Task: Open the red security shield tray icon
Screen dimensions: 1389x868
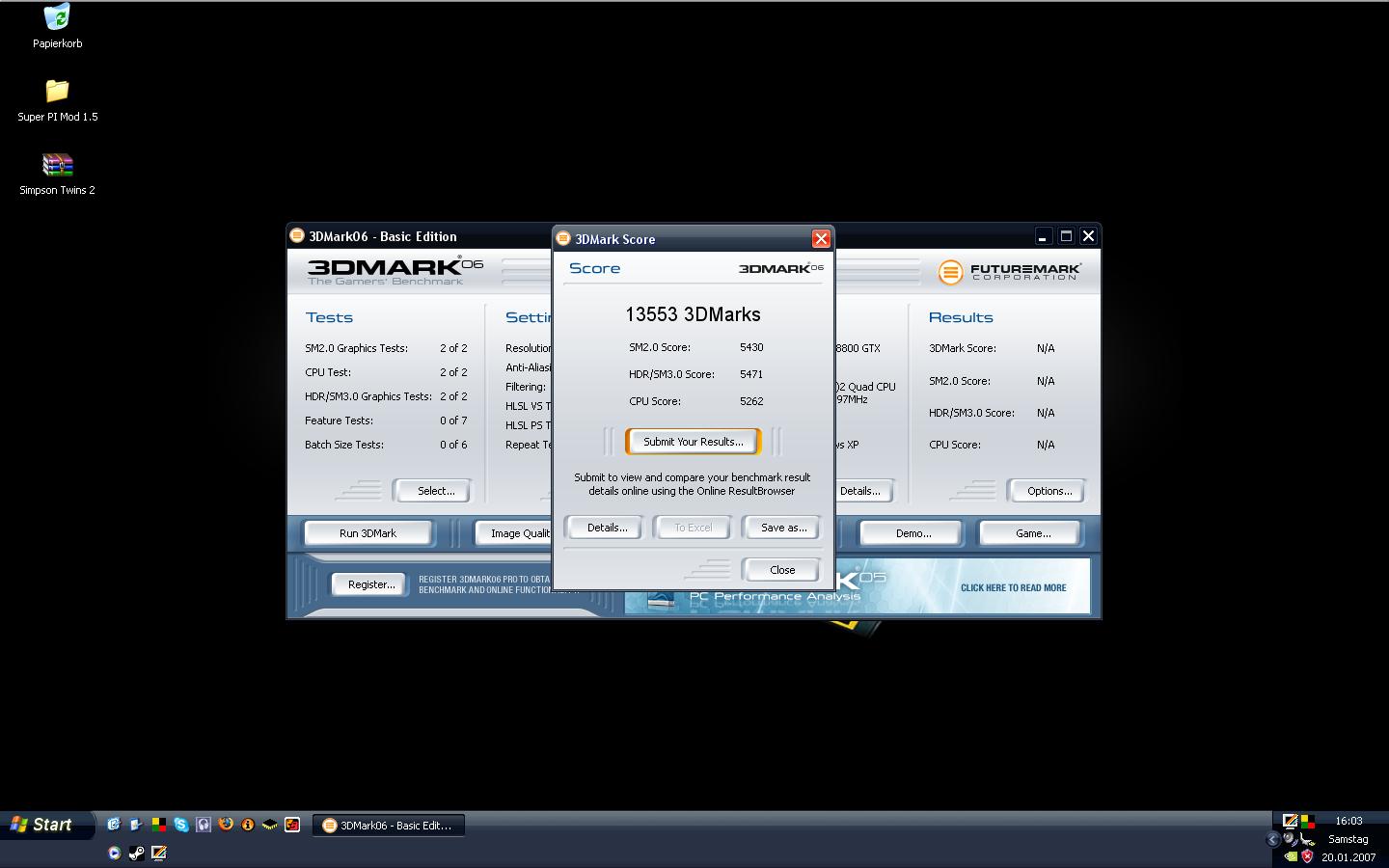Action: [x=1307, y=856]
